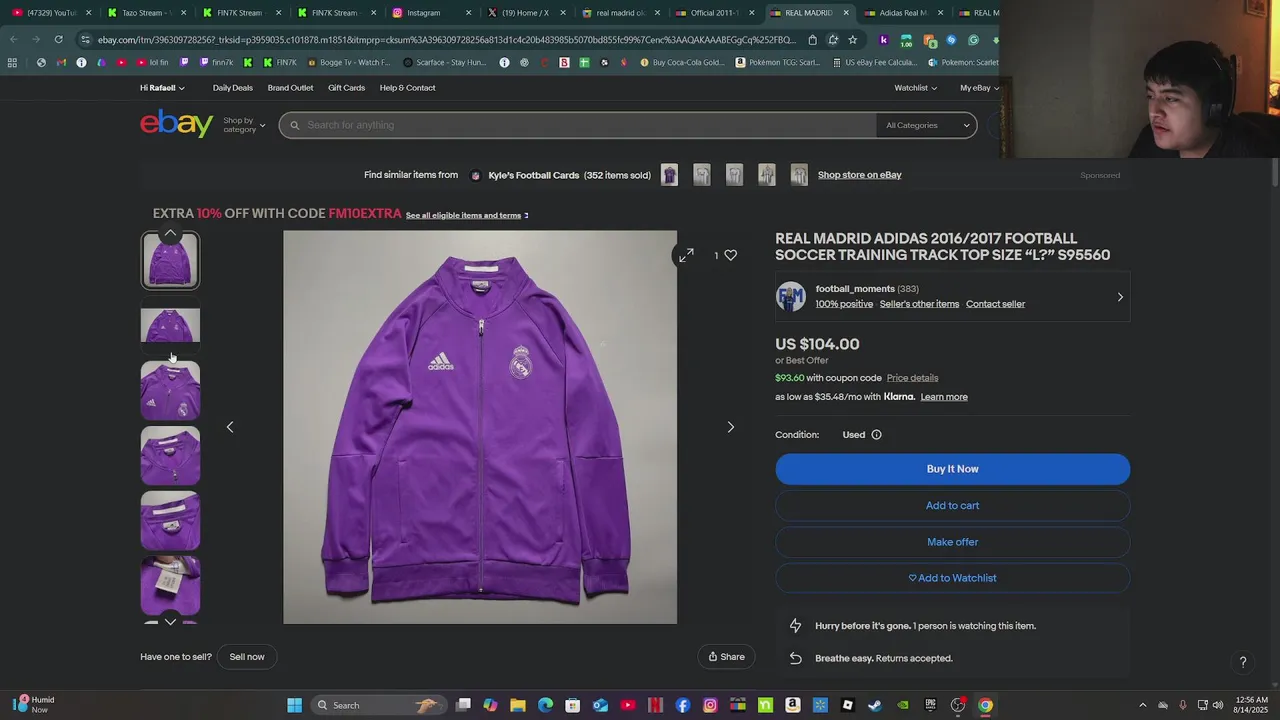Select the first jacket thumbnail
Screen dimensions: 1280x720
(x=170, y=260)
